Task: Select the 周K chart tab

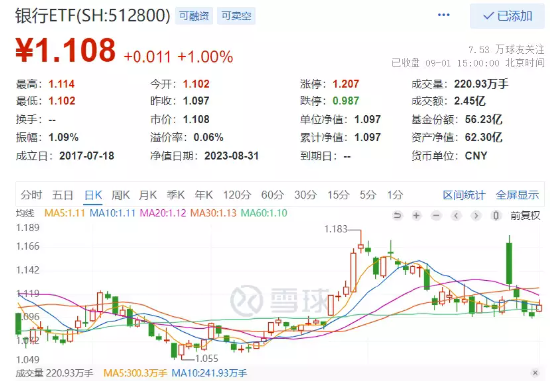Action: pyautogui.click(x=121, y=195)
